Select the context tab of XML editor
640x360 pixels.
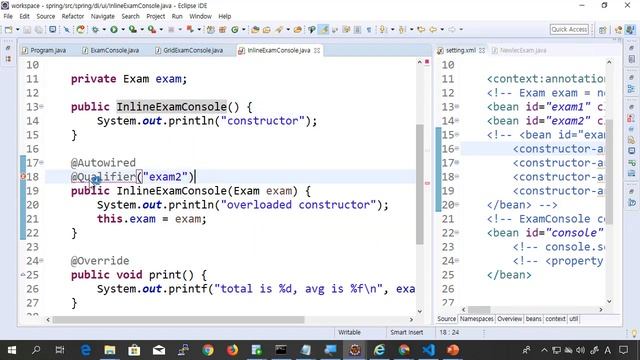click(556, 319)
